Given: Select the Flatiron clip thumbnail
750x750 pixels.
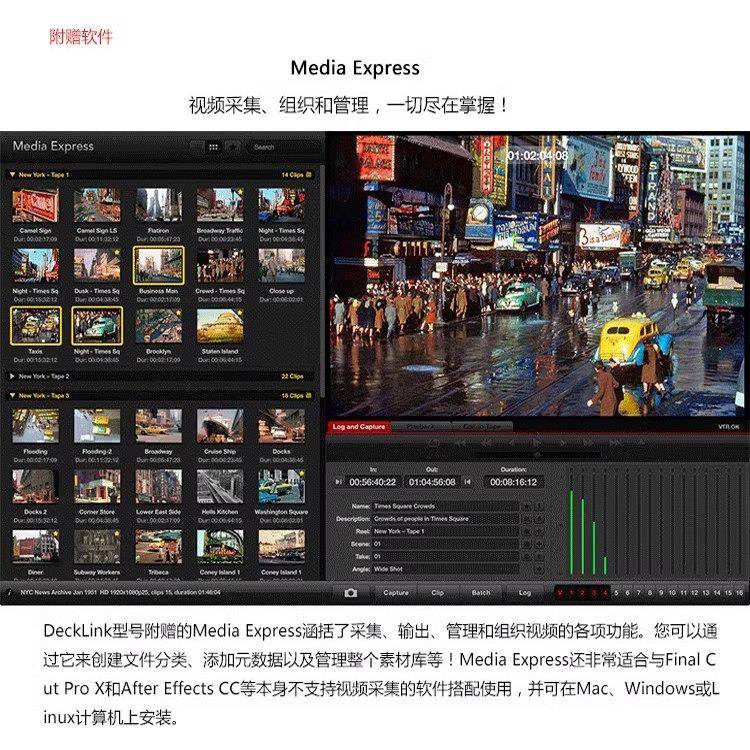Looking at the screenshot, I should [158, 205].
